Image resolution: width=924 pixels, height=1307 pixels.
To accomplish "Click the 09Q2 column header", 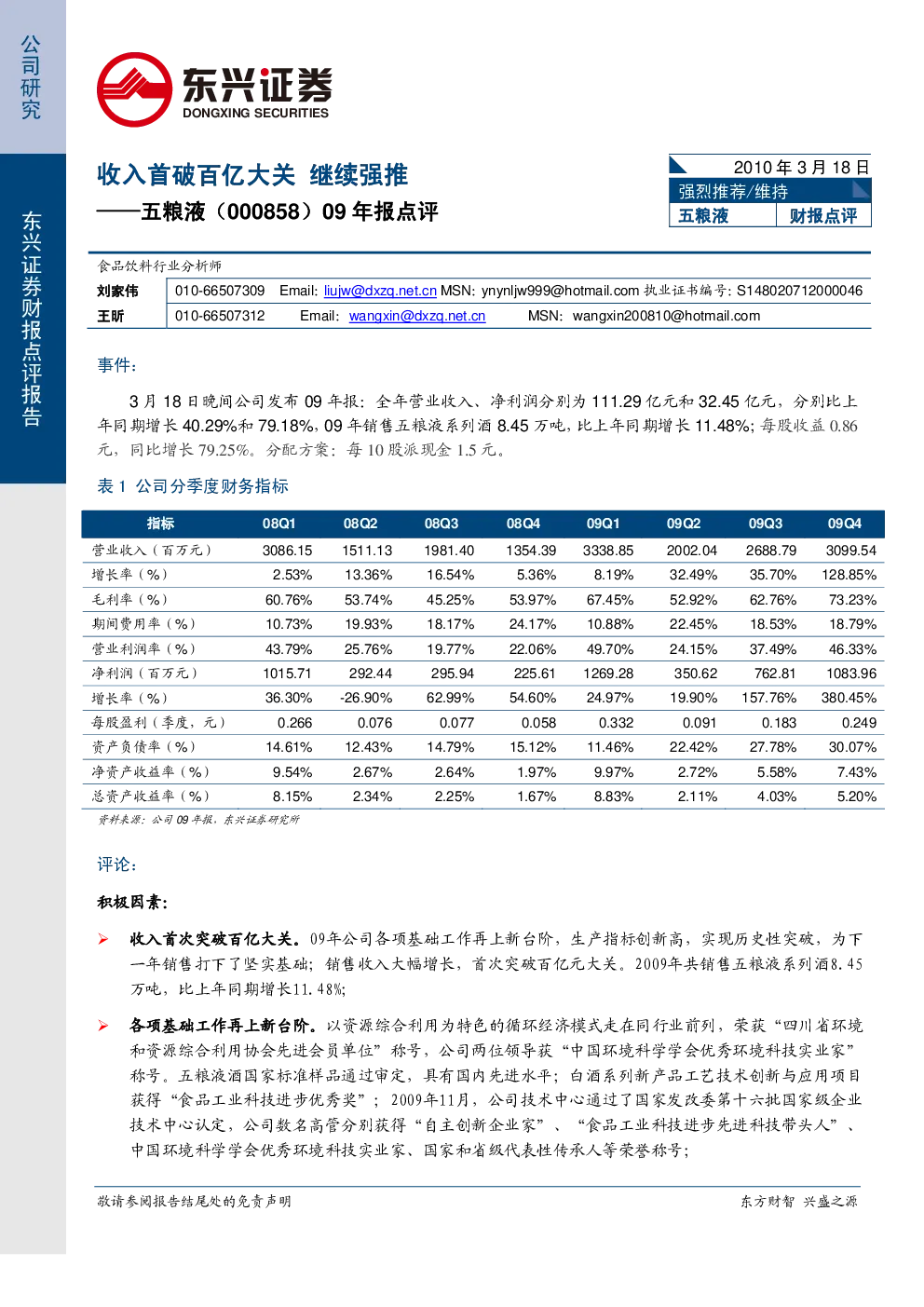I will (x=684, y=524).
